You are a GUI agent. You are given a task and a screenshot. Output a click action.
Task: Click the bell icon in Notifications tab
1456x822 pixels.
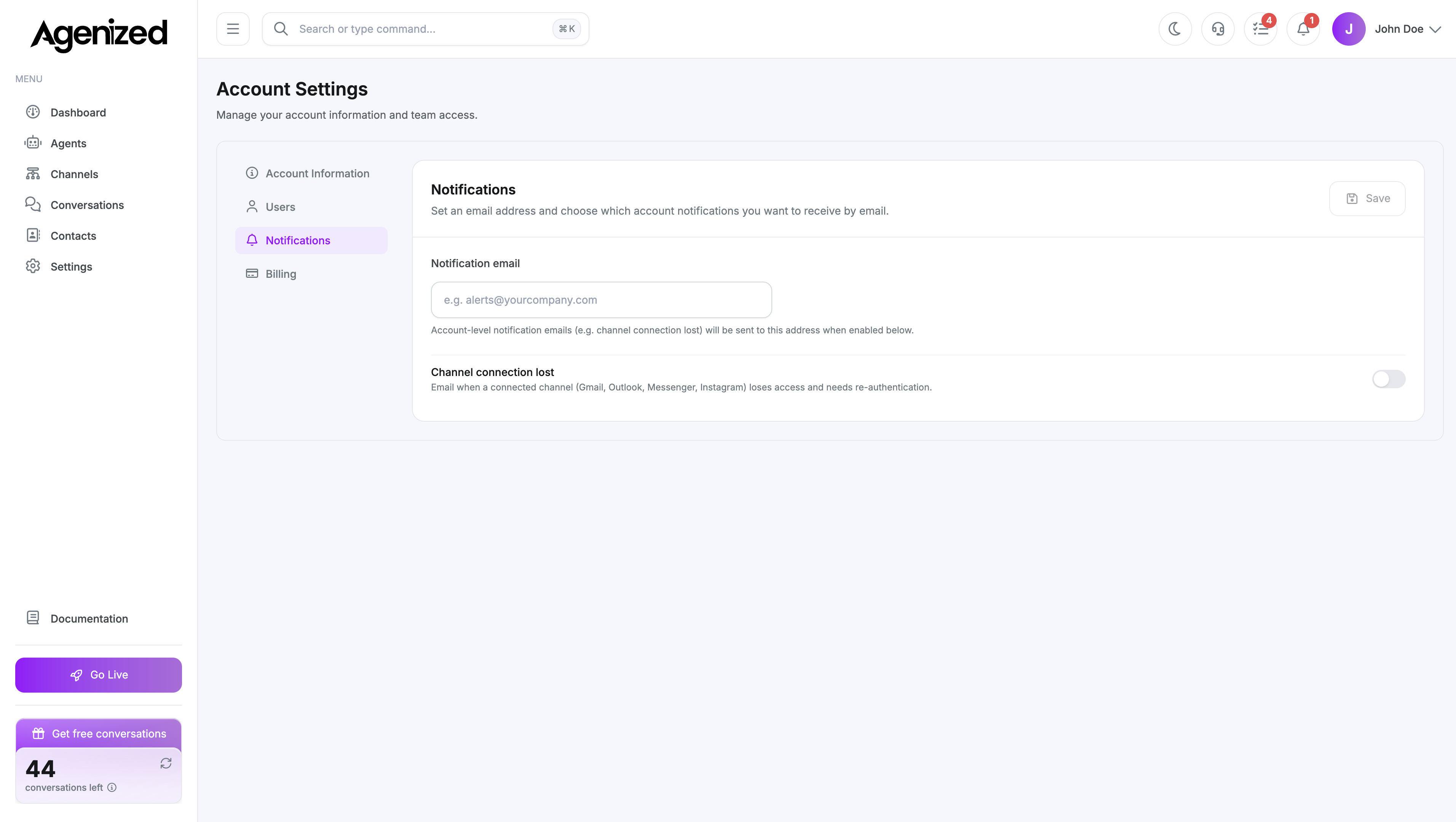(252, 240)
